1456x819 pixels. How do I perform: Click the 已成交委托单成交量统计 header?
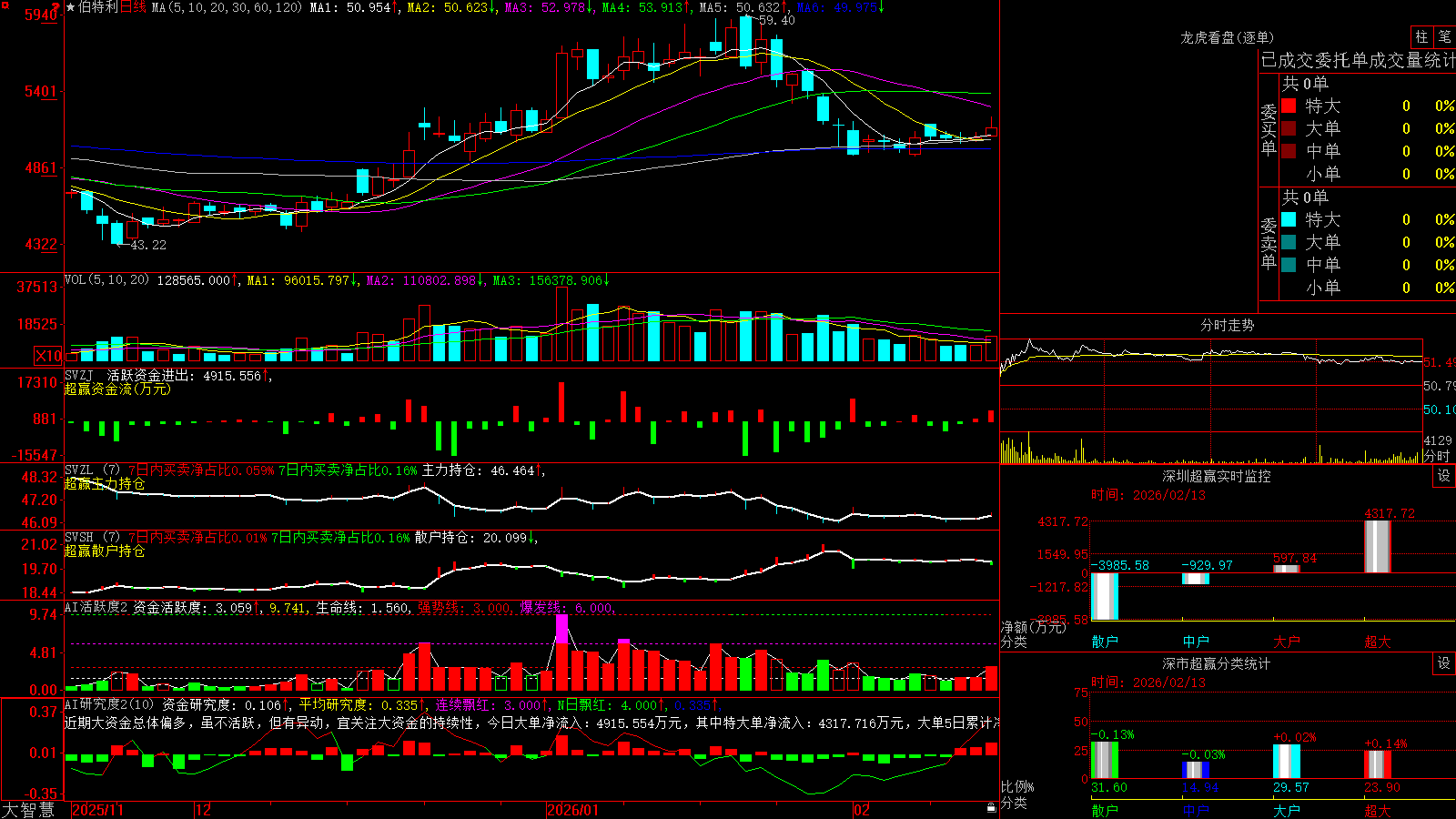pyautogui.click(x=1358, y=60)
